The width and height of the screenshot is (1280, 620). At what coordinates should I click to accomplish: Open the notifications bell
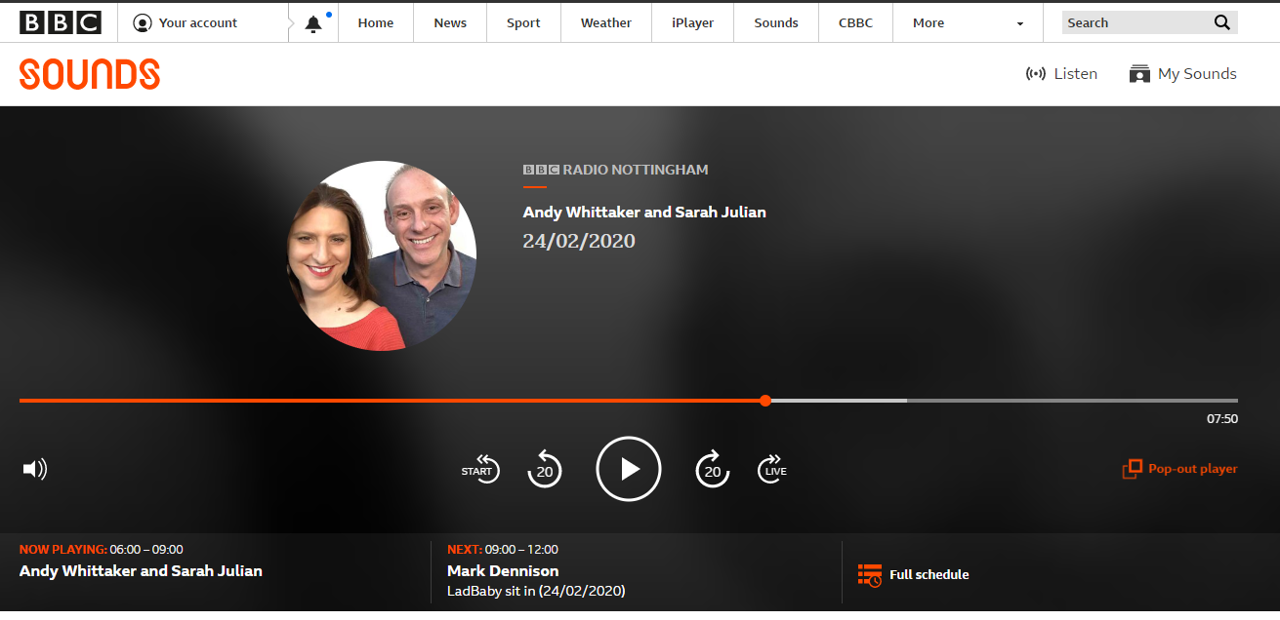pyautogui.click(x=314, y=24)
